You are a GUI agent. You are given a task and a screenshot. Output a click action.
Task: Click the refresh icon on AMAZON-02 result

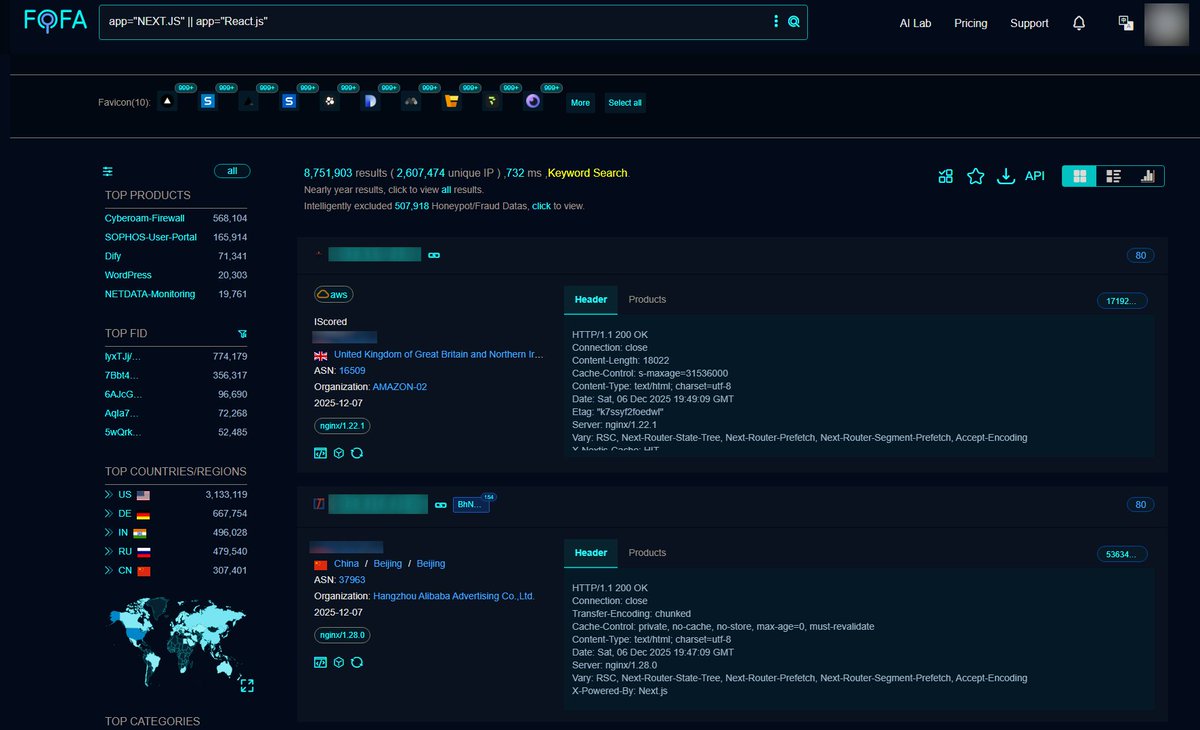357,453
